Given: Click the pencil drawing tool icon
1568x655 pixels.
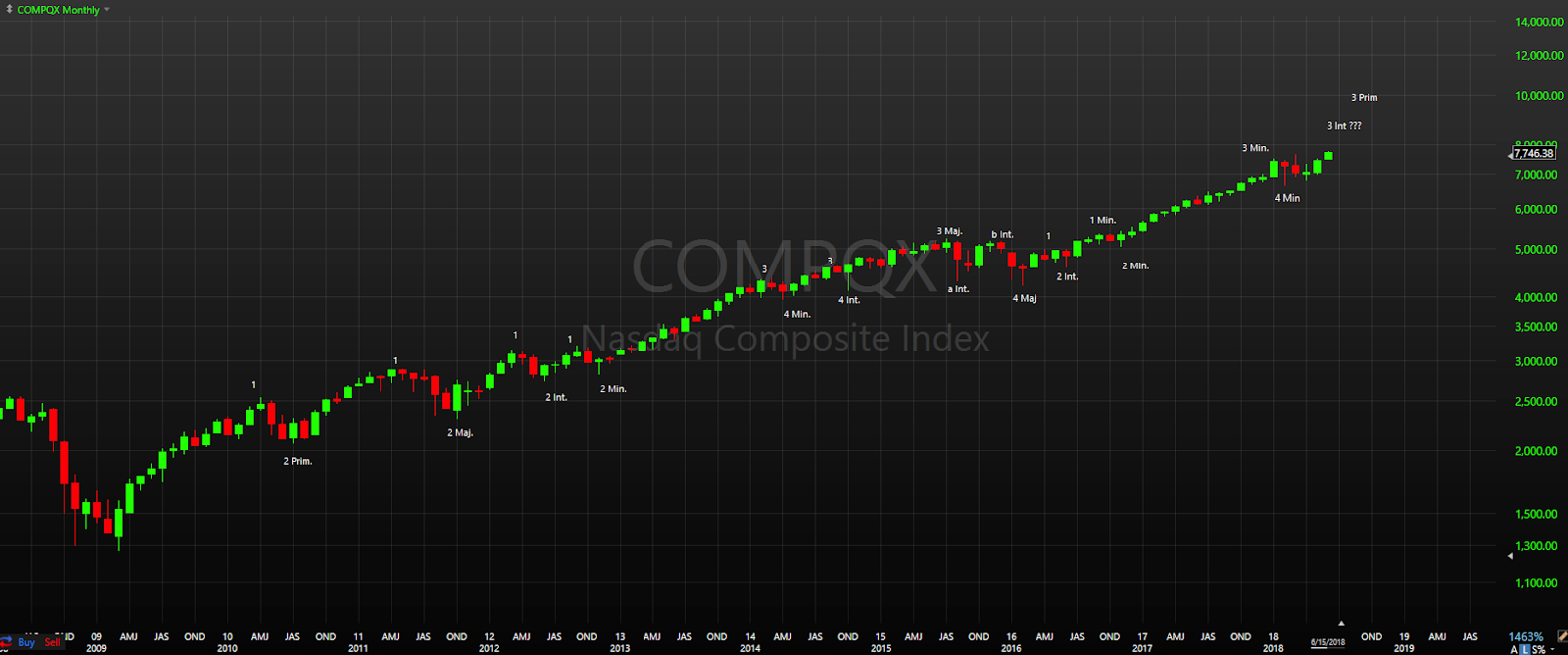Looking at the screenshot, I should click(x=1563, y=636).
